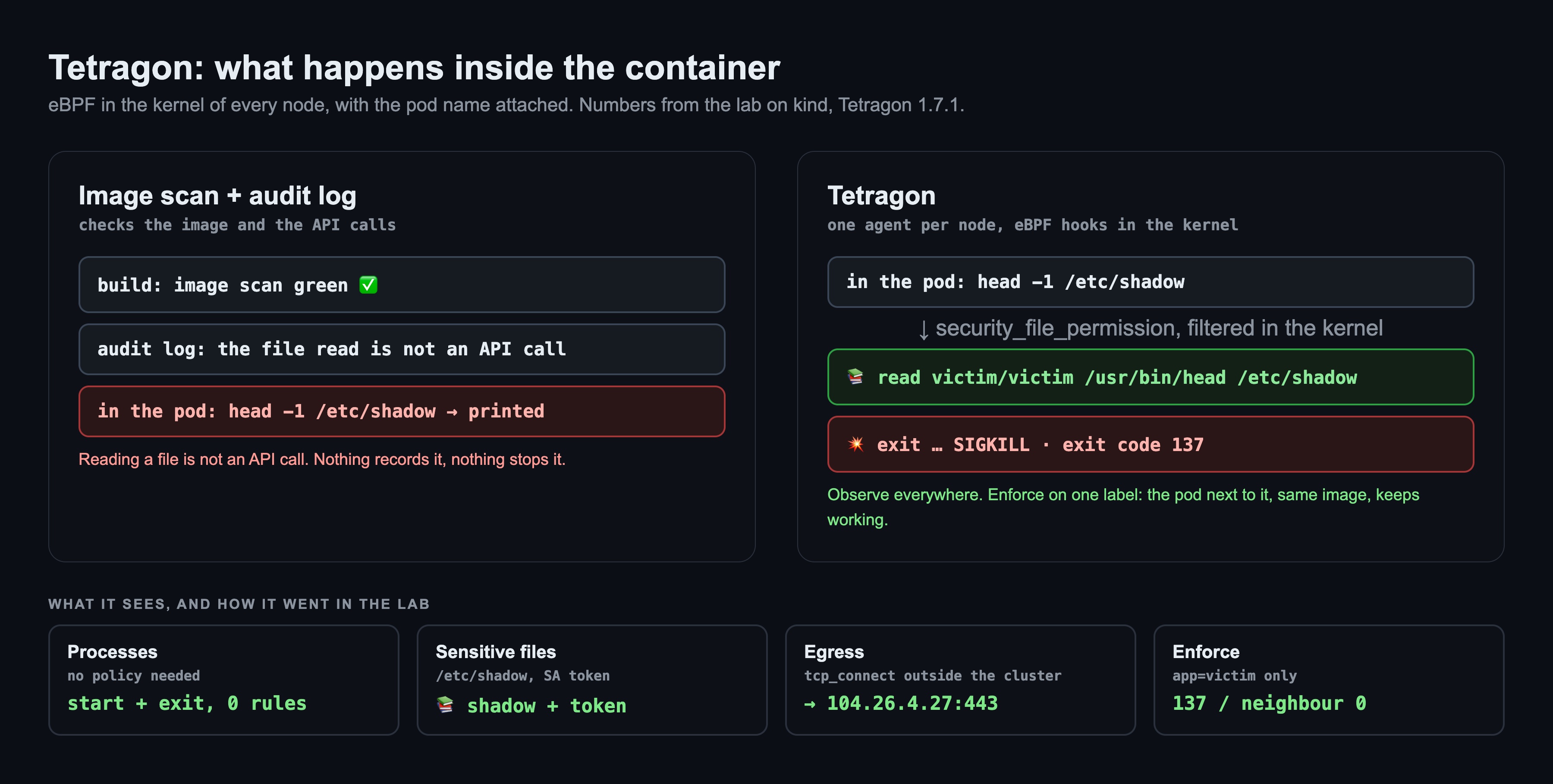
Task: Click 'one agent per node, eBPF hooks' caption
Action: (x=1033, y=225)
